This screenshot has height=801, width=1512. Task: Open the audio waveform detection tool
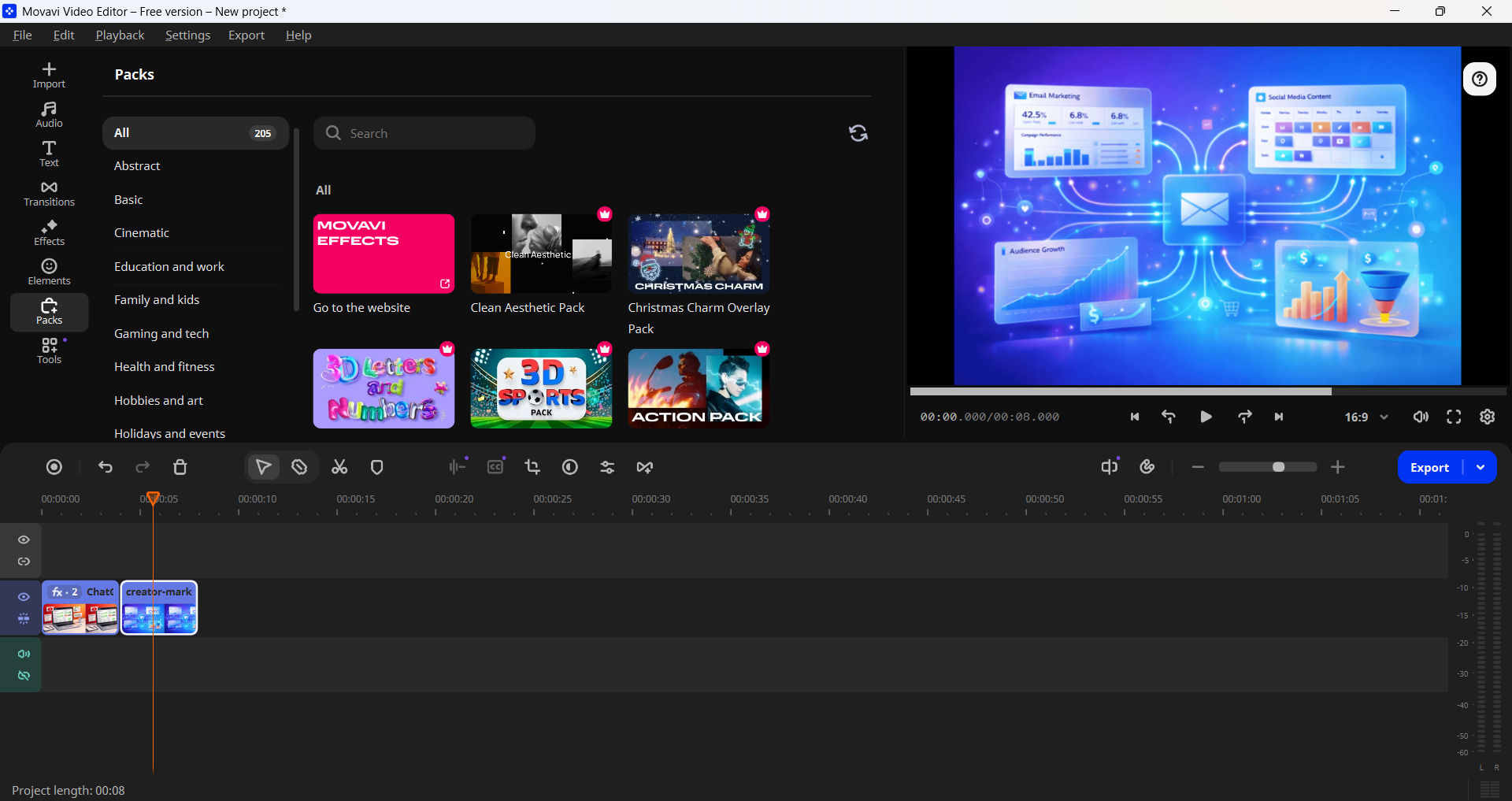coord(458,467)
